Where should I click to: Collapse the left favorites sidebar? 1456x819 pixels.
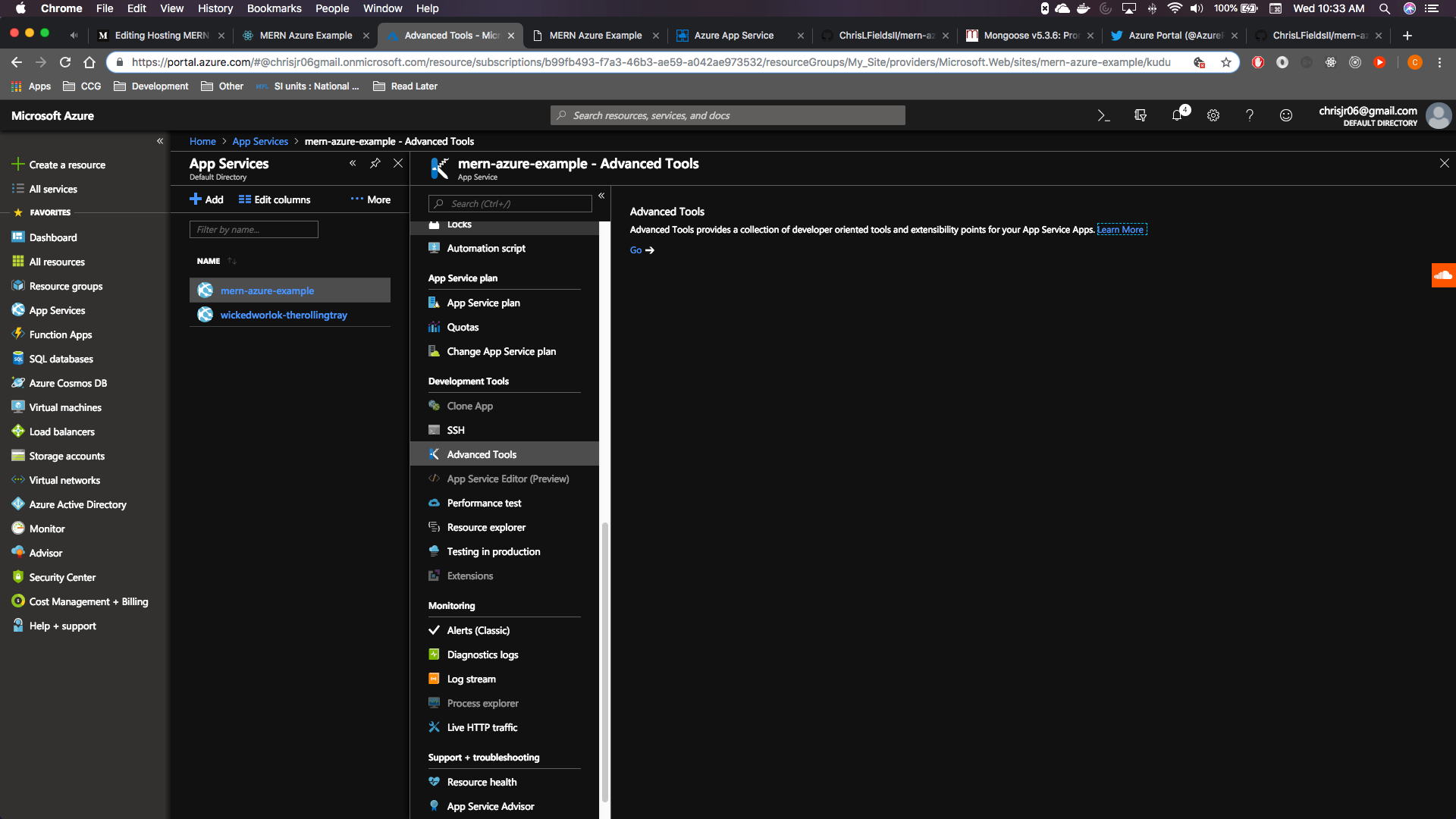coord(160,141)
